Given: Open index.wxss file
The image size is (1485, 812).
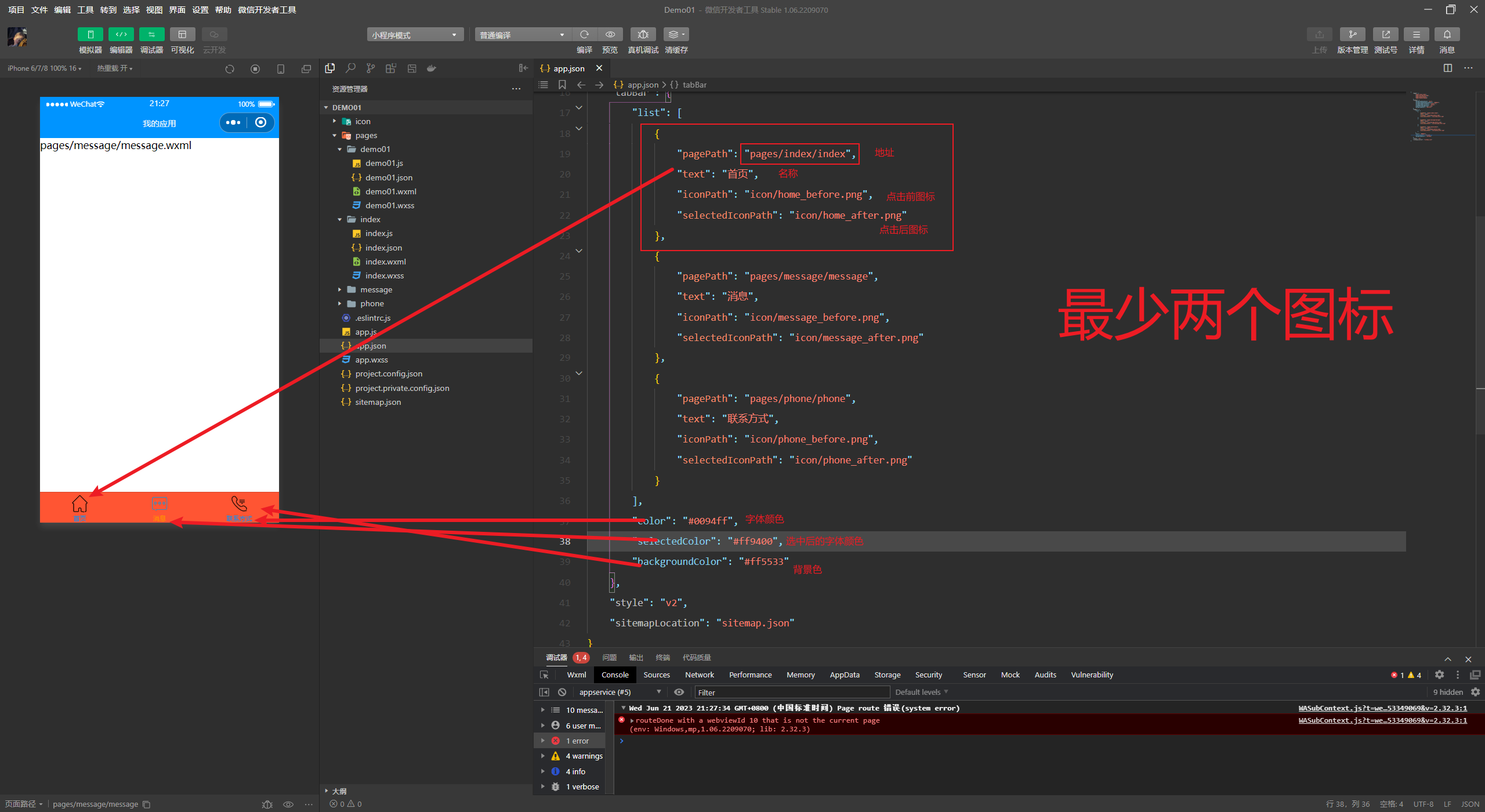Looking at the screenshot, I should pos(385,275).
